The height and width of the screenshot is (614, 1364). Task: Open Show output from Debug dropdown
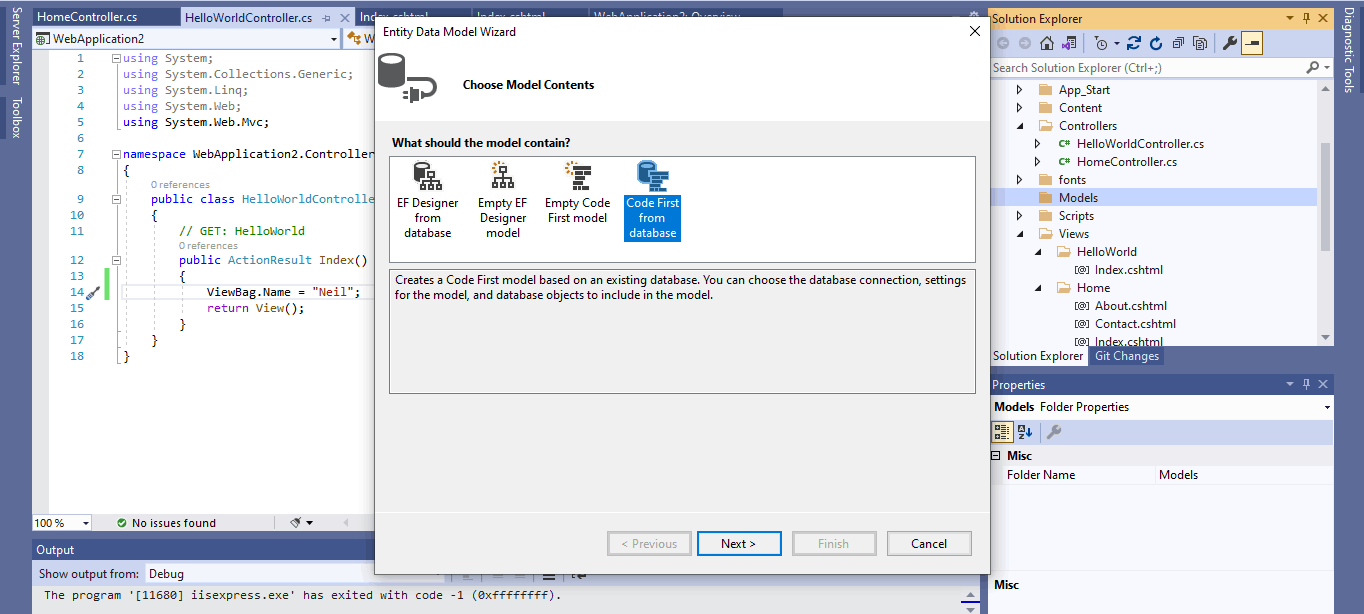tap(260, 574)
